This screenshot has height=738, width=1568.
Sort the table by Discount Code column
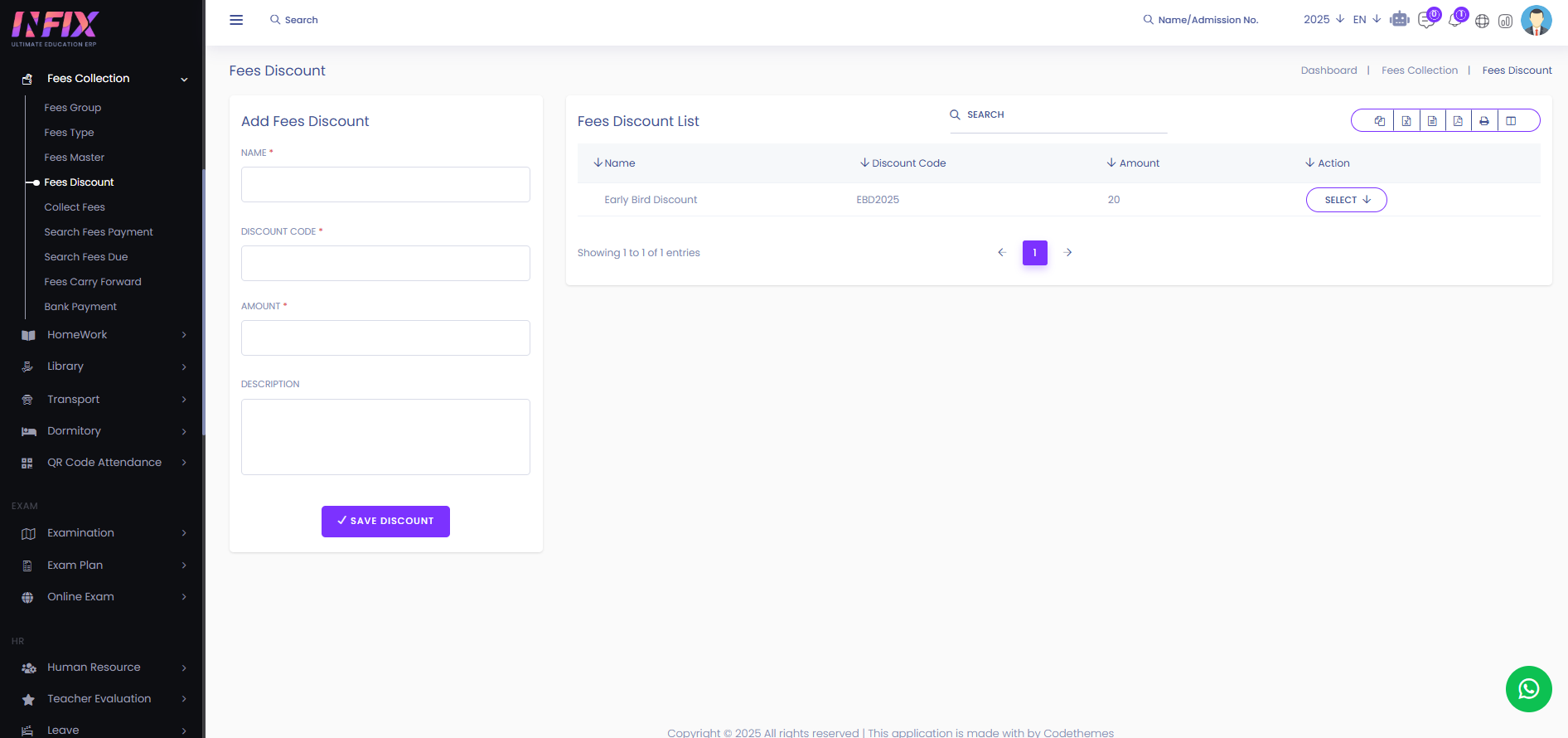click(903, 163)
